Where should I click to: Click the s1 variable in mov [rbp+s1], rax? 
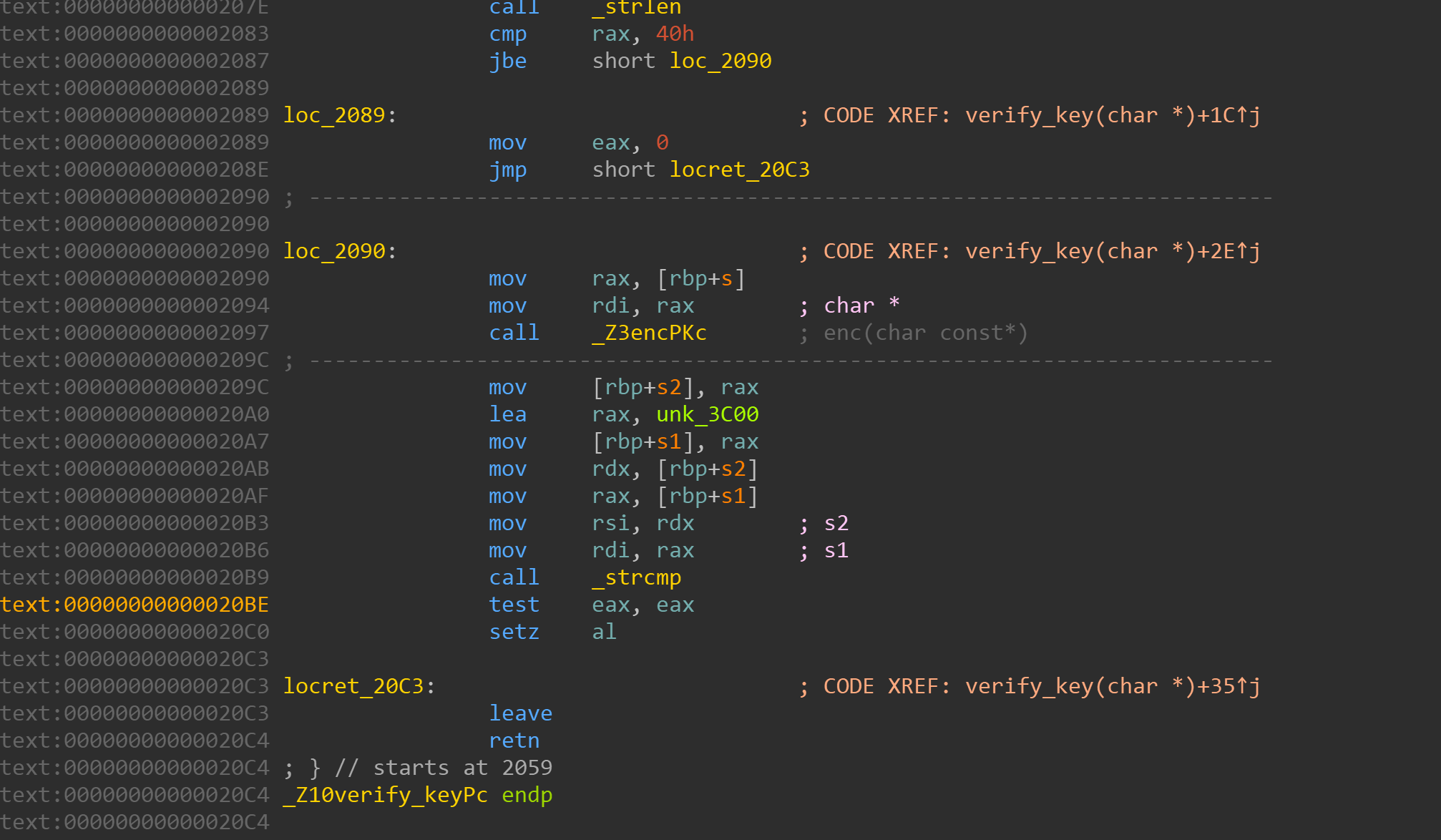tap(668, 442)
